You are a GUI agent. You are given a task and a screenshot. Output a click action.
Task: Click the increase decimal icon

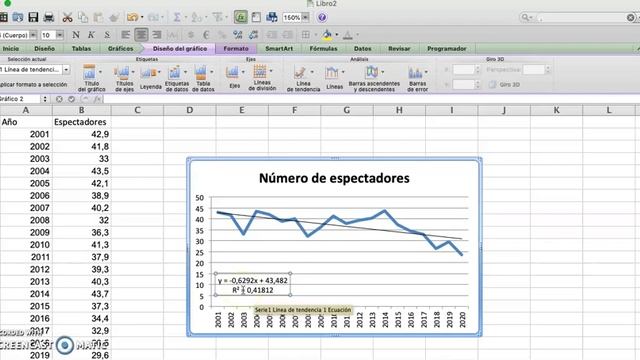[x=238, y=35]
